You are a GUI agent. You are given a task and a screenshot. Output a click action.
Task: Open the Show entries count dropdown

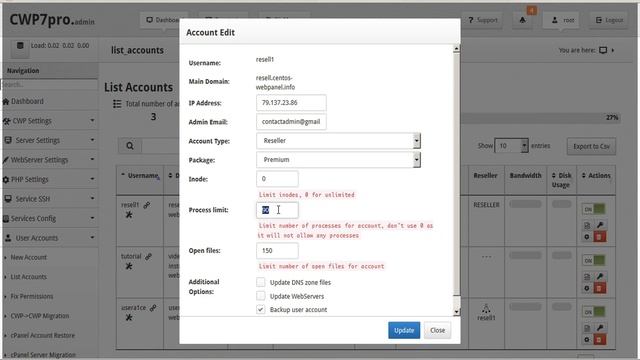pos(511,146)
